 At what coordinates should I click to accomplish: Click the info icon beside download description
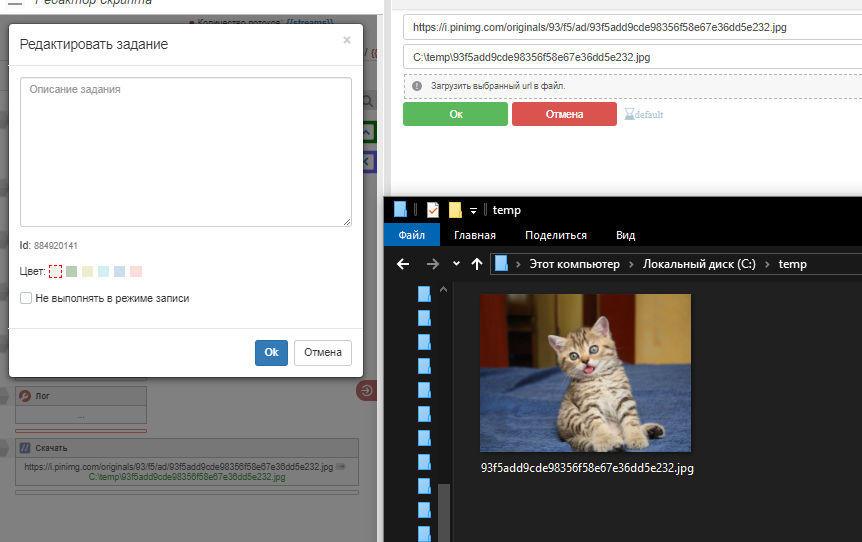417,86
